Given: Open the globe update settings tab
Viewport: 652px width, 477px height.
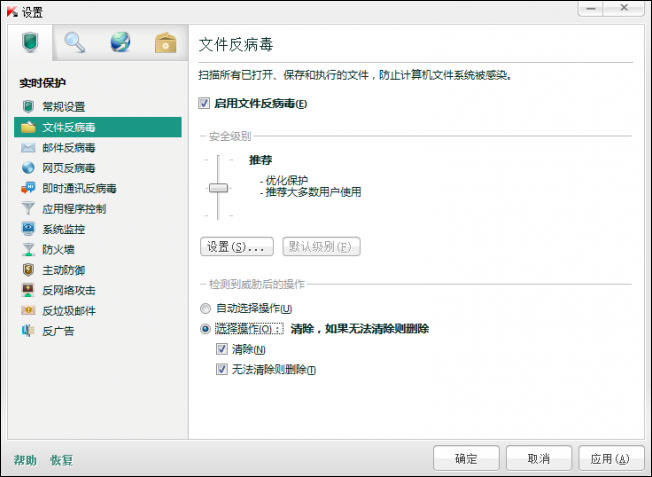Looking at the screenshot, I should click(x=120, y=42).
